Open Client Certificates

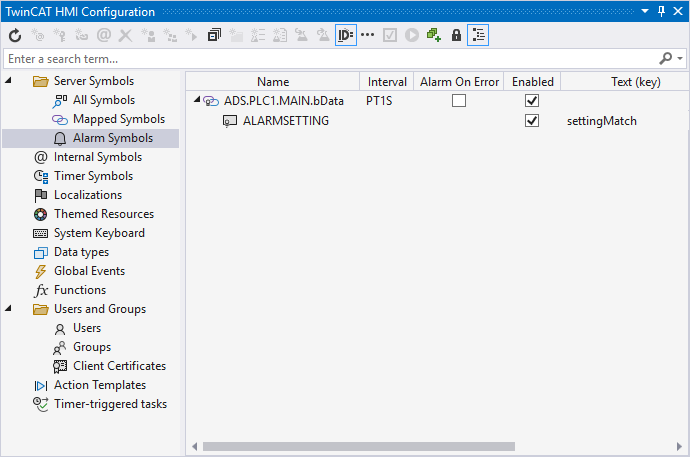click(119, 366)
